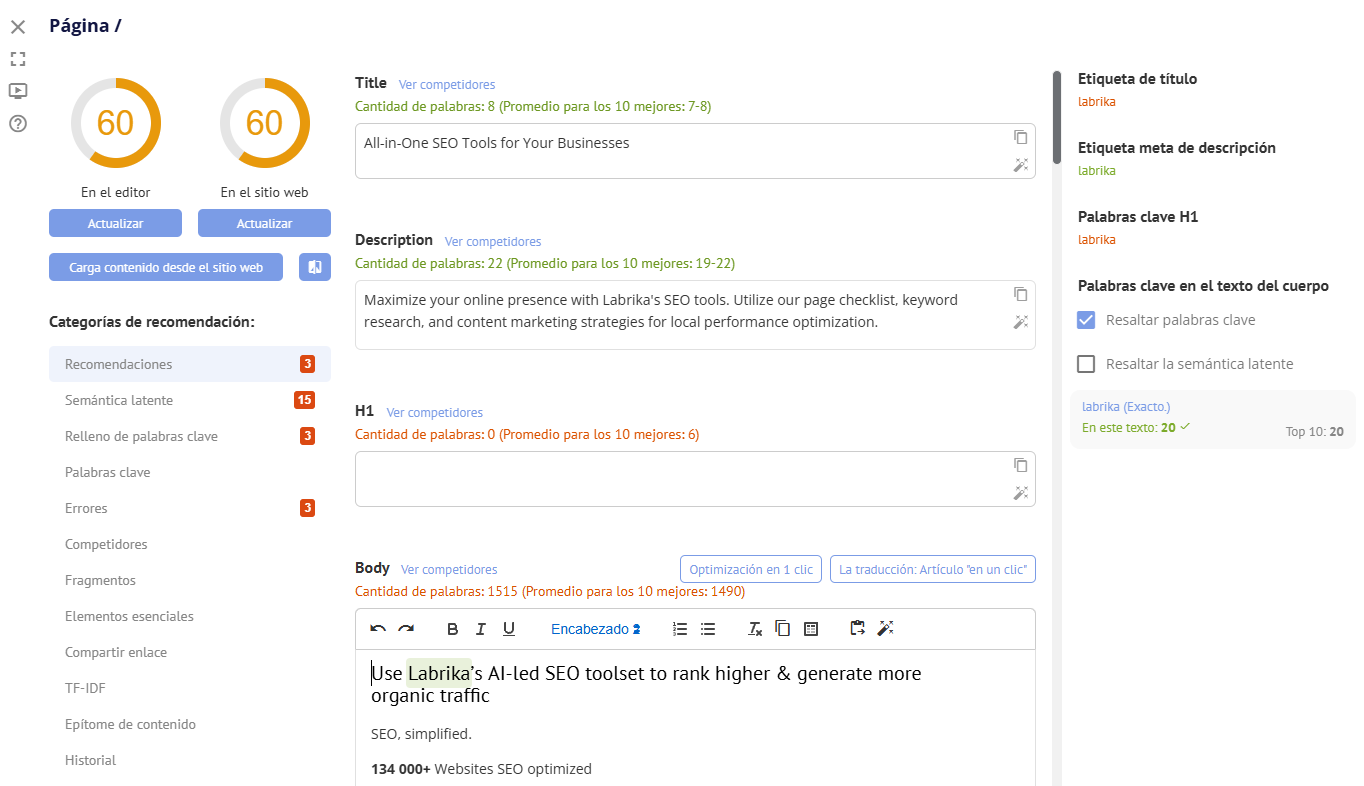Open the Encabezado 2 heading dropdown
1364x786 pixels.
tap(595, 629)
